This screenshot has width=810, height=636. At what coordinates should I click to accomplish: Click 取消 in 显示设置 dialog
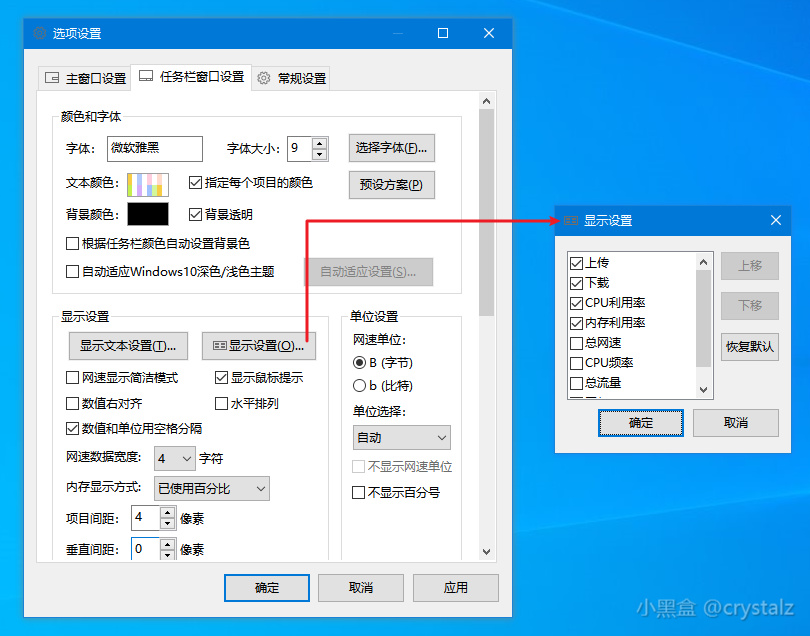pos(736,423)
